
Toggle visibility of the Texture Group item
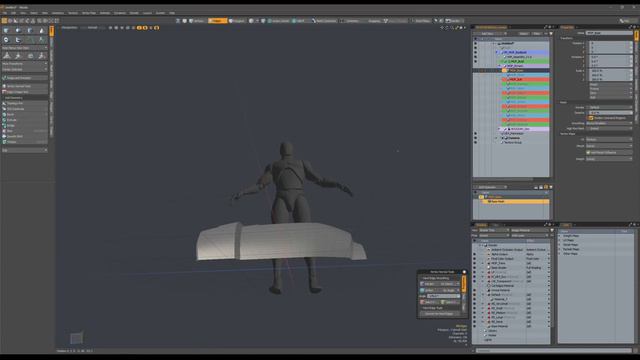tap(475, 142)
